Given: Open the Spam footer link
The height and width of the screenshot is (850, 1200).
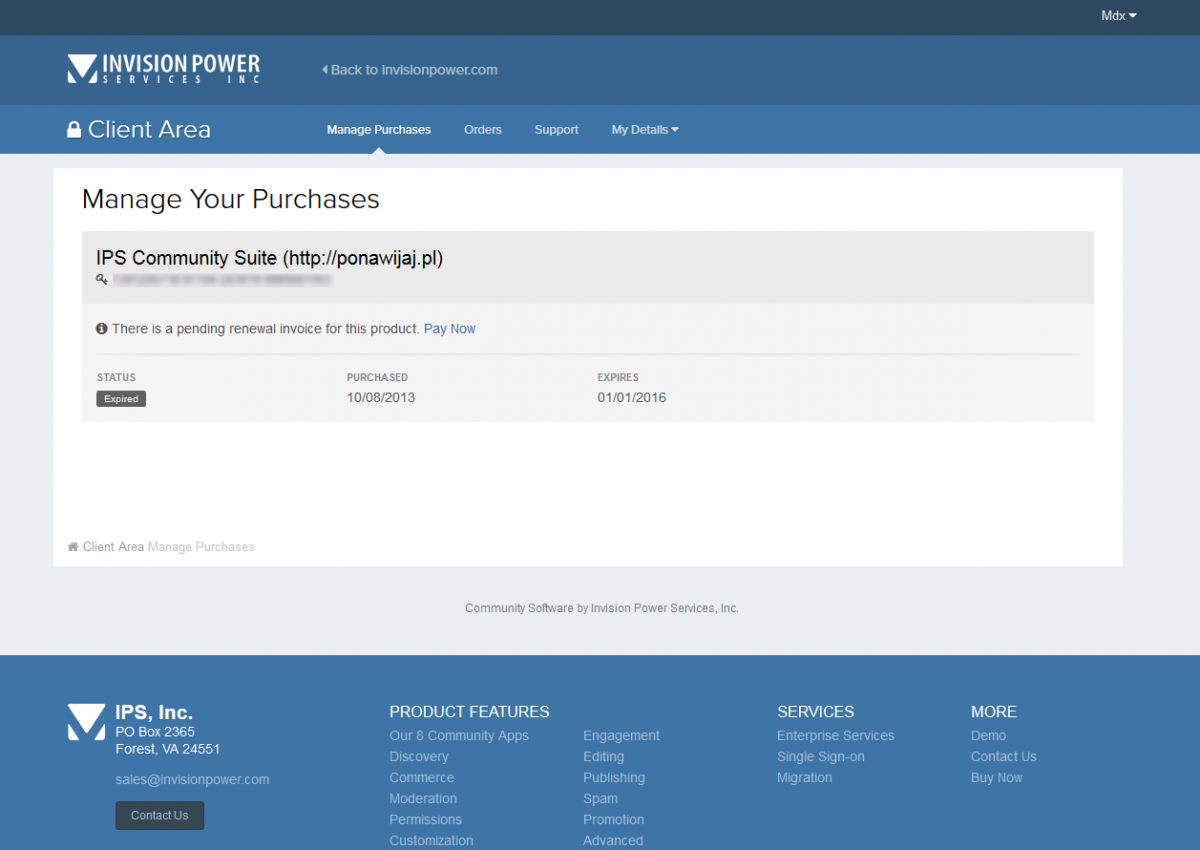Looking at the screenshot, I should point(601,799).
